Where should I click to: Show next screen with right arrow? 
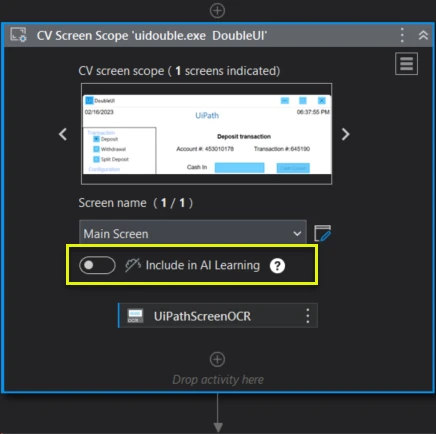[x=346, y=134]
